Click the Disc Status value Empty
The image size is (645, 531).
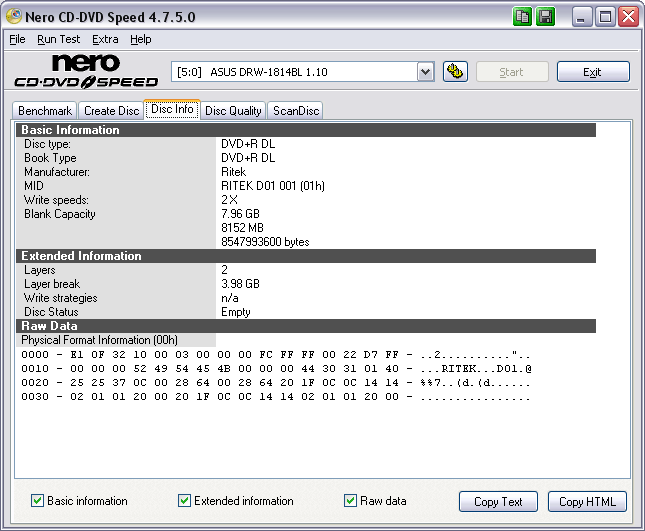click(x=236, y=312)
